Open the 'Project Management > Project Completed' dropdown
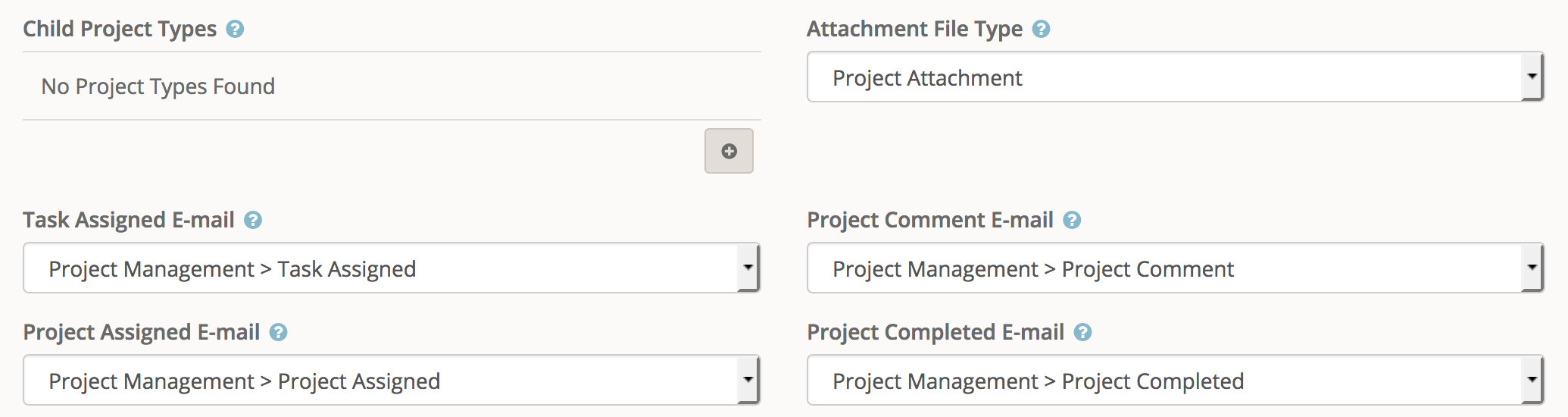Image resolution: width=1568 pixels, height=417 pixels. tap(1176, 380)
